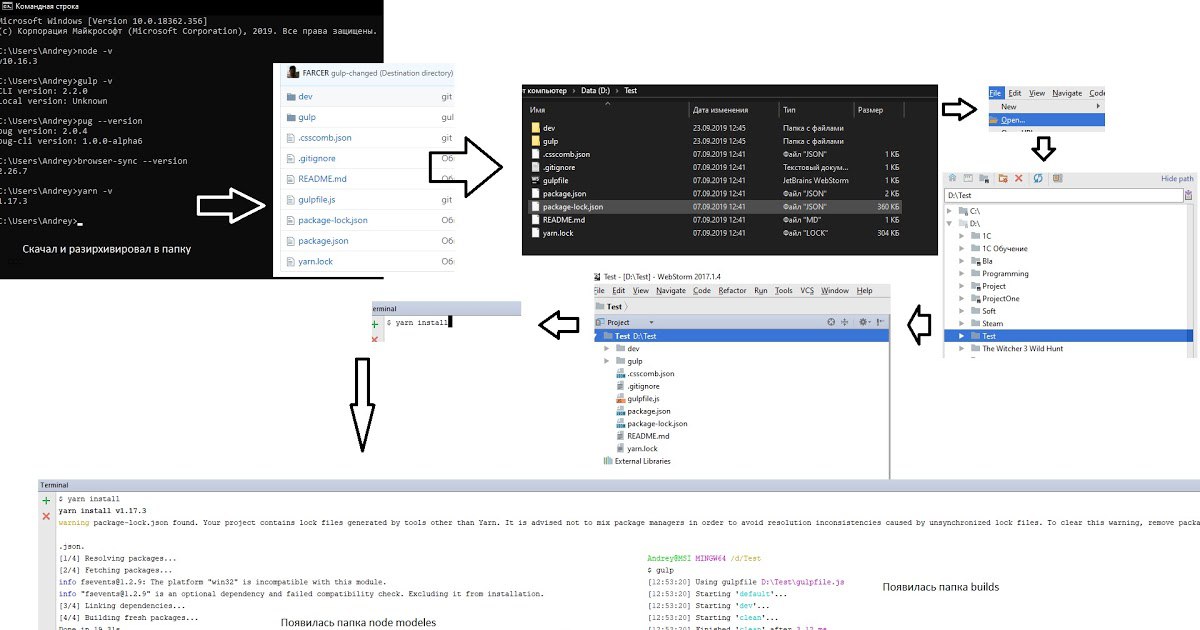Image resolution: width=1200 pixels, height=630 pixels.
Task: Click the Hide path link in file chooser
Action: [1177, 178]
